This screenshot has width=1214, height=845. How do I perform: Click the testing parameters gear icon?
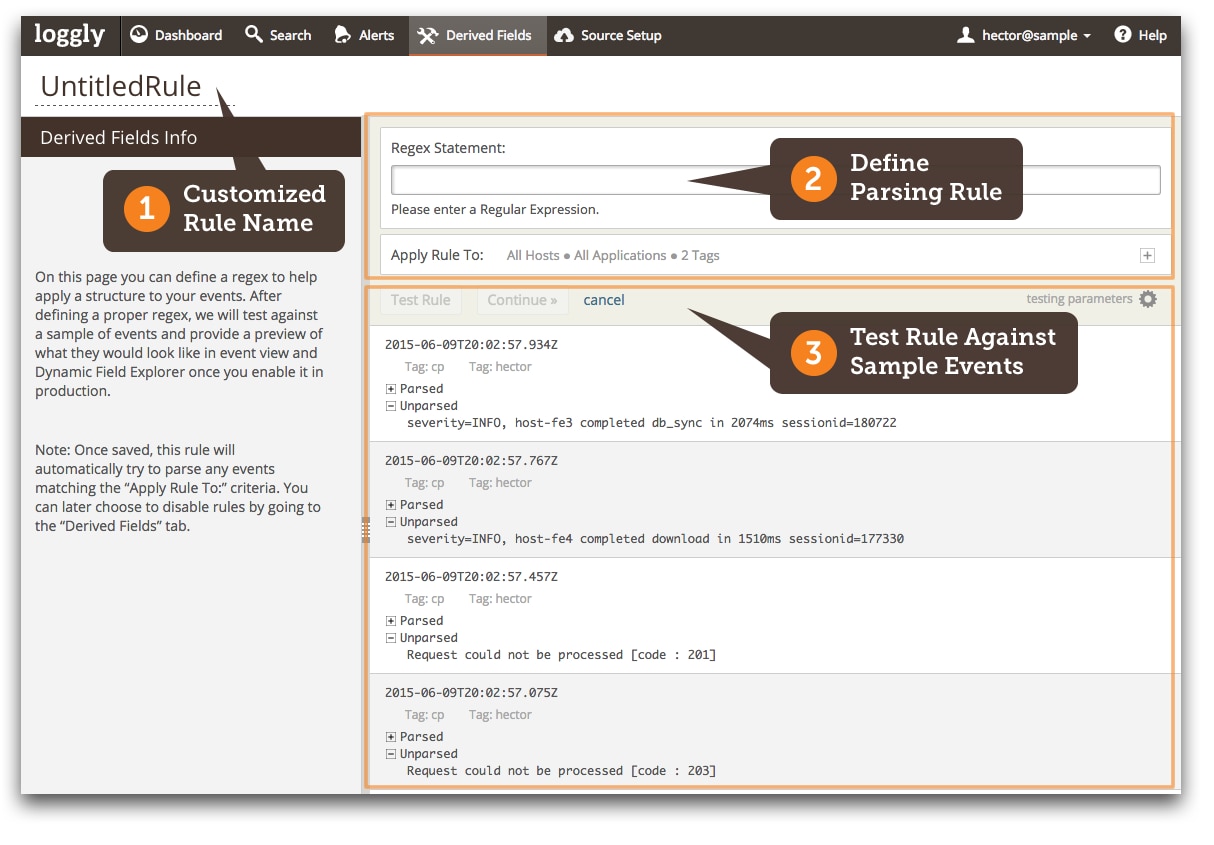click(x=1148, y=299)
